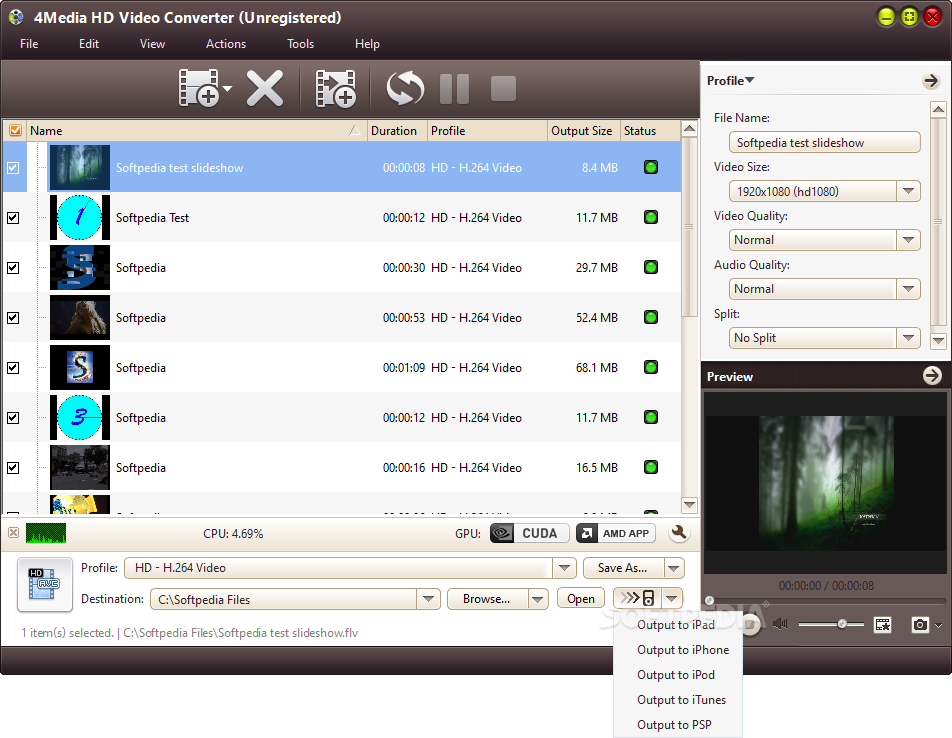The width and height of the screenshot is (952, 738).
Task: Expand the Audio Quality dropdown
Action: pyautogui.click(x=908, y=289)
